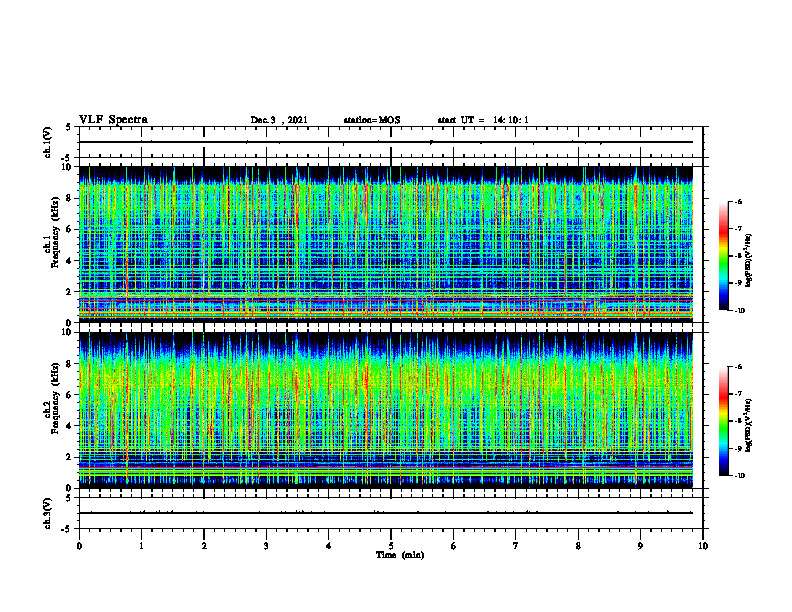
Task: Click the "5" tick label on Time axis
Action: pyautogui.click(x=391, y=546)
